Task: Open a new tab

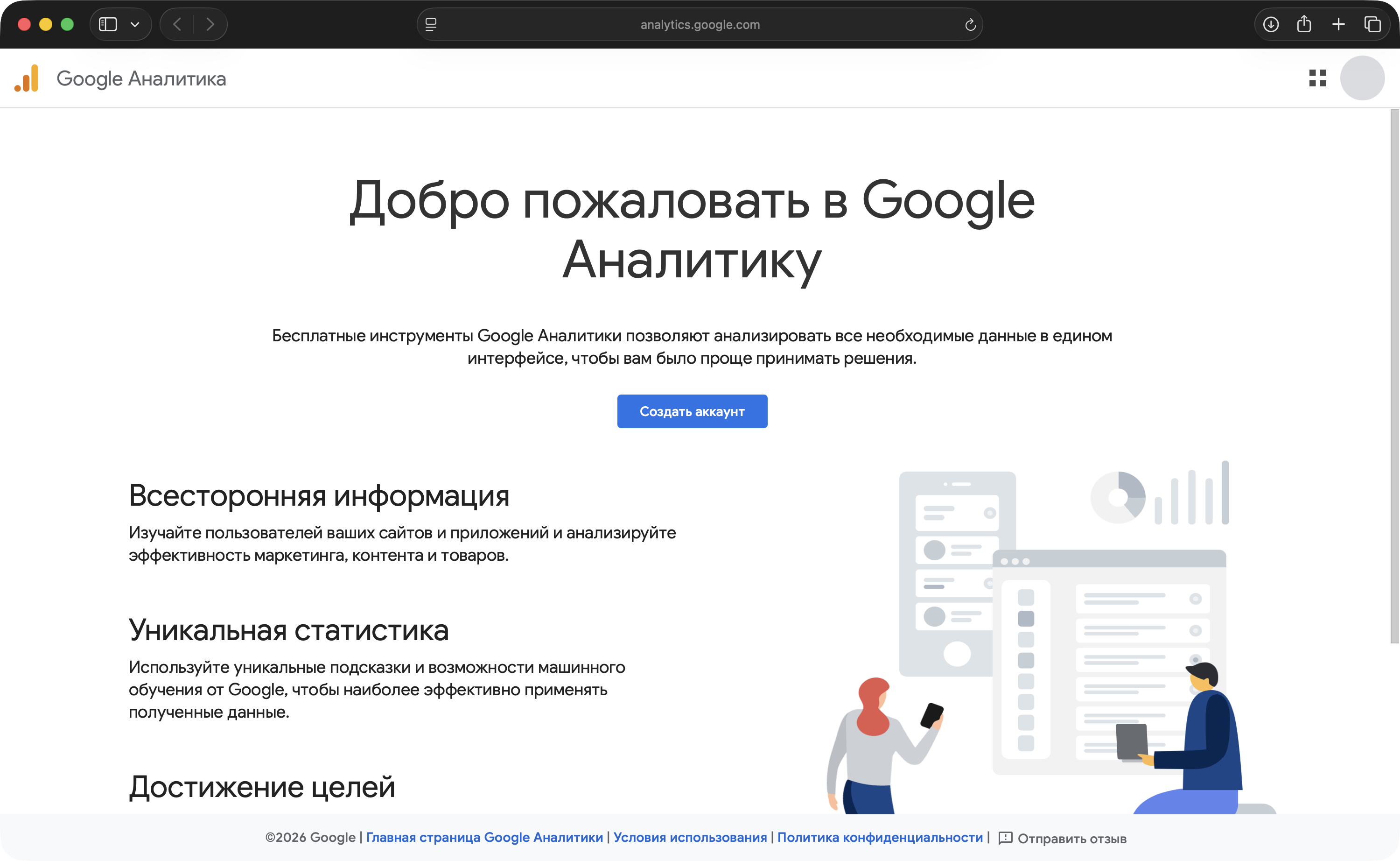Action: coord(1338,24)
